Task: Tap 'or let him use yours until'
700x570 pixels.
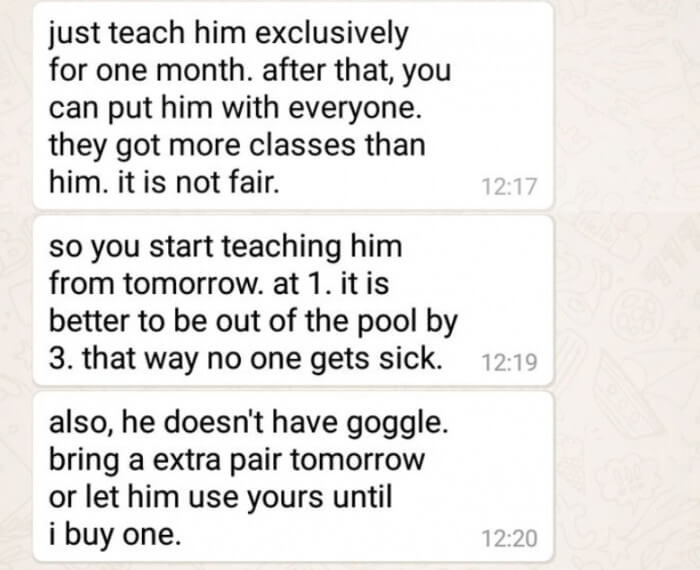Action: coord(220,497)
